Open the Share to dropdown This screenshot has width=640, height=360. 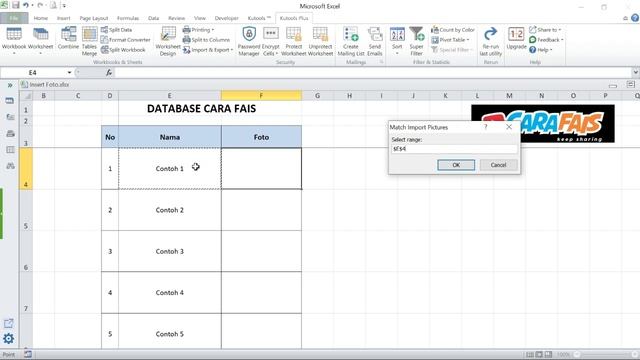[x=545, y=30]
